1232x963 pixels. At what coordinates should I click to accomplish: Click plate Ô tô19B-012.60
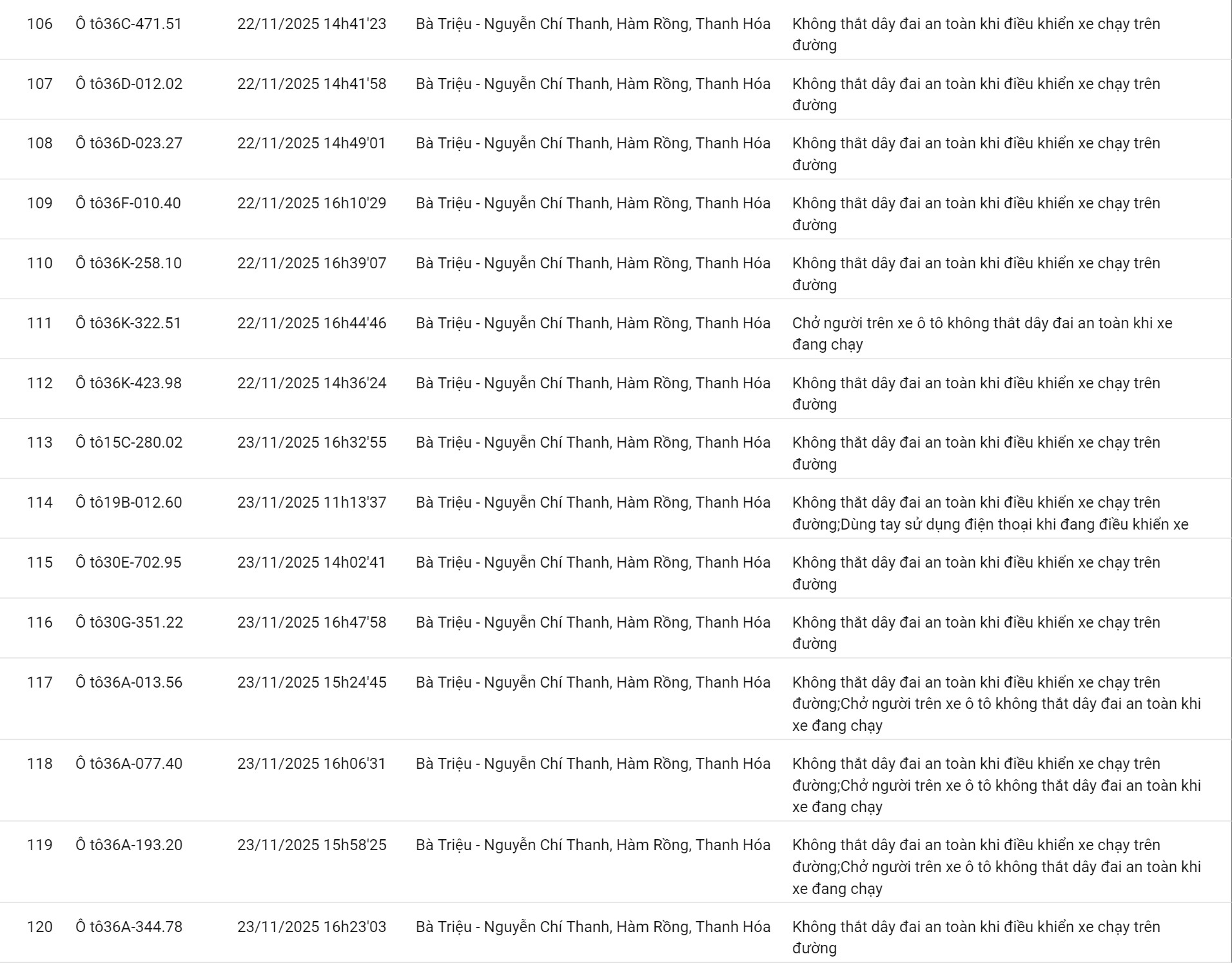point(128,503)
